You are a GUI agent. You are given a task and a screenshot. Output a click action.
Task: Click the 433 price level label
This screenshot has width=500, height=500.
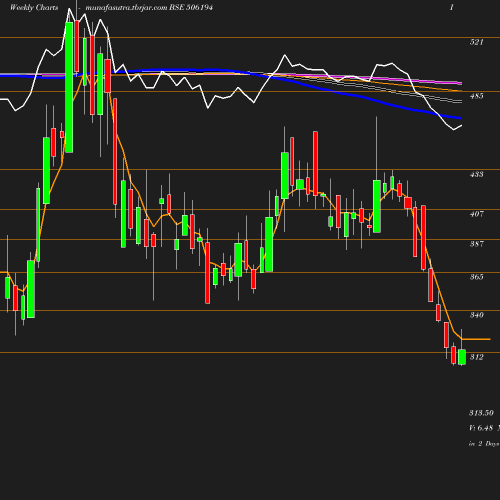point(476,174)
